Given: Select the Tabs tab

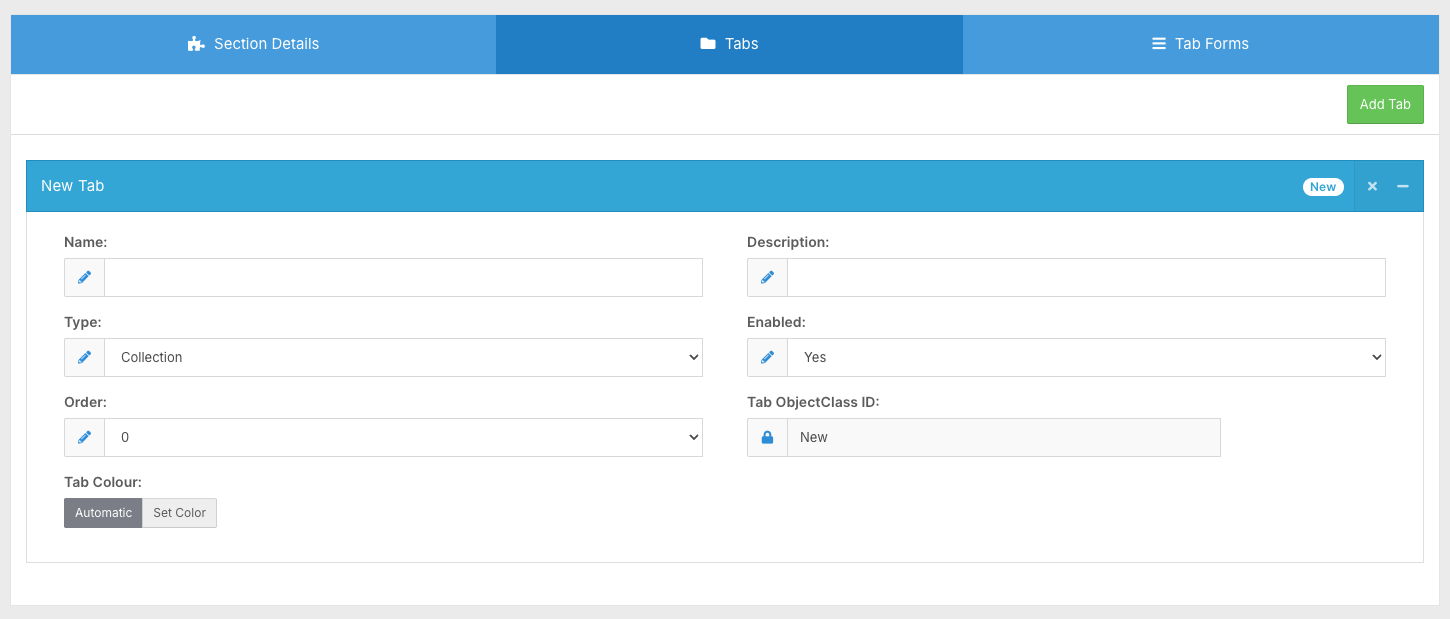Looking at the screenshot, I should tap(729, 44).
